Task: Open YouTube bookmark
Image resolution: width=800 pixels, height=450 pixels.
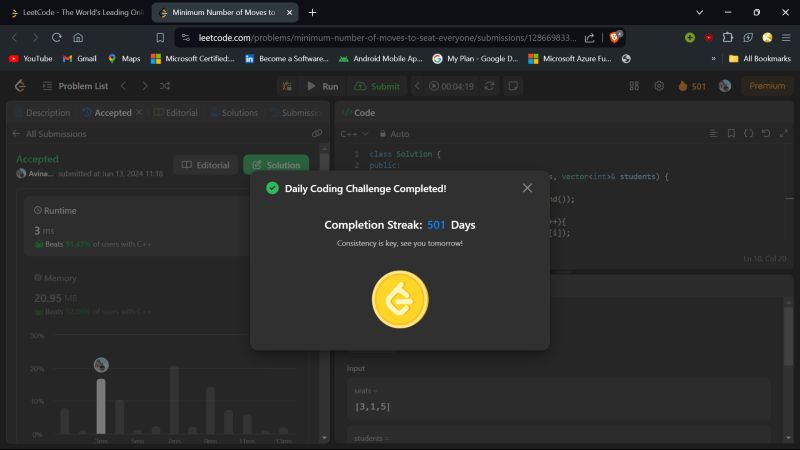Action: coord(31,59)
